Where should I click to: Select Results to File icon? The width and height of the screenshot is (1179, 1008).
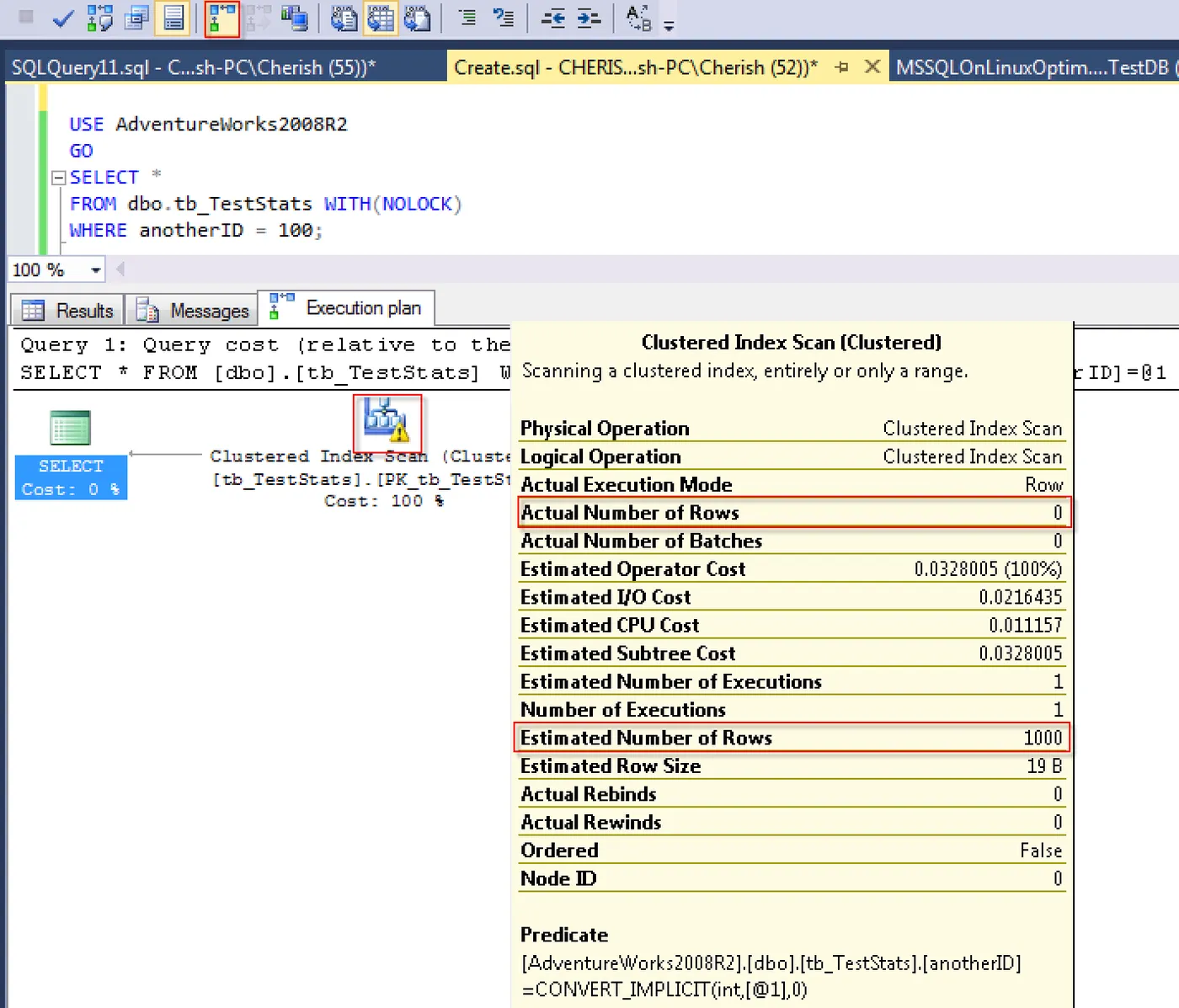(417, 19)
